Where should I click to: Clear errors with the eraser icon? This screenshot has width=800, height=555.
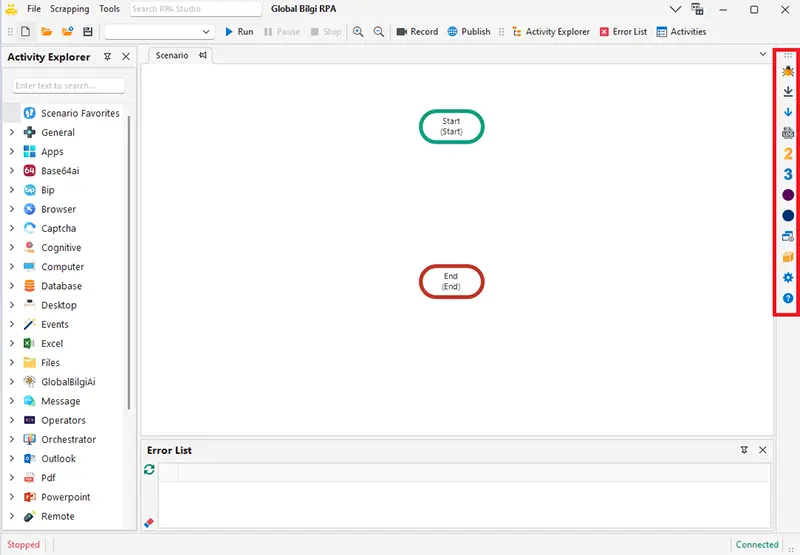click(x=148, y=523)
